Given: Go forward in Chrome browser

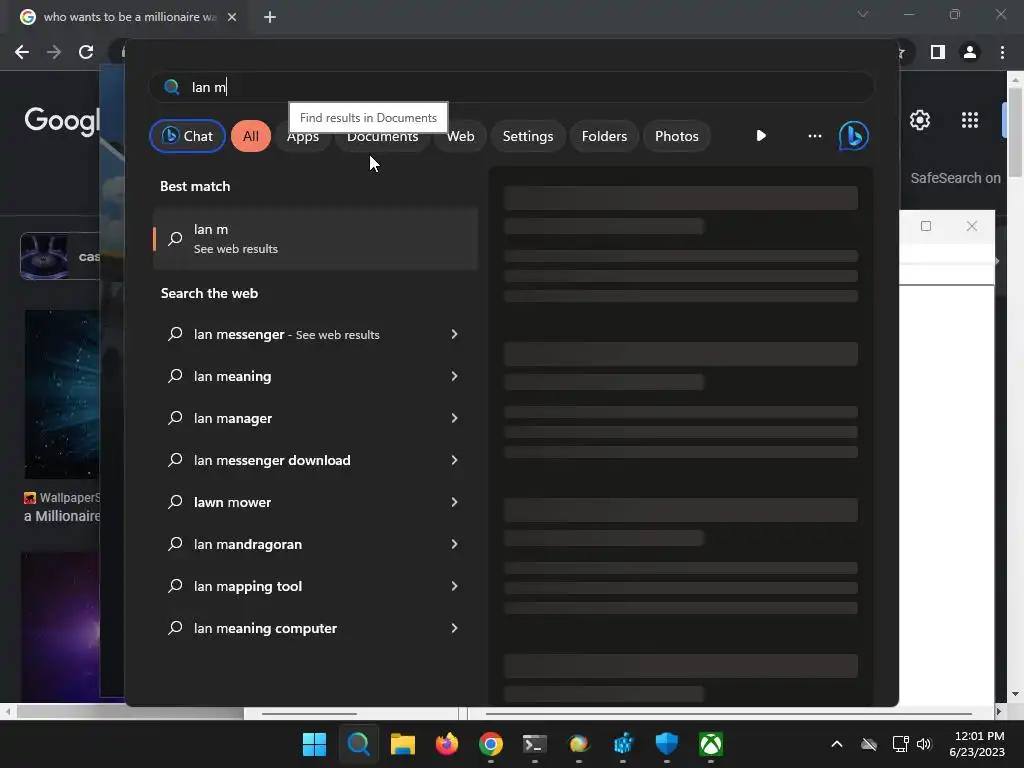Looking at the screenshot, I should point(54,52).
